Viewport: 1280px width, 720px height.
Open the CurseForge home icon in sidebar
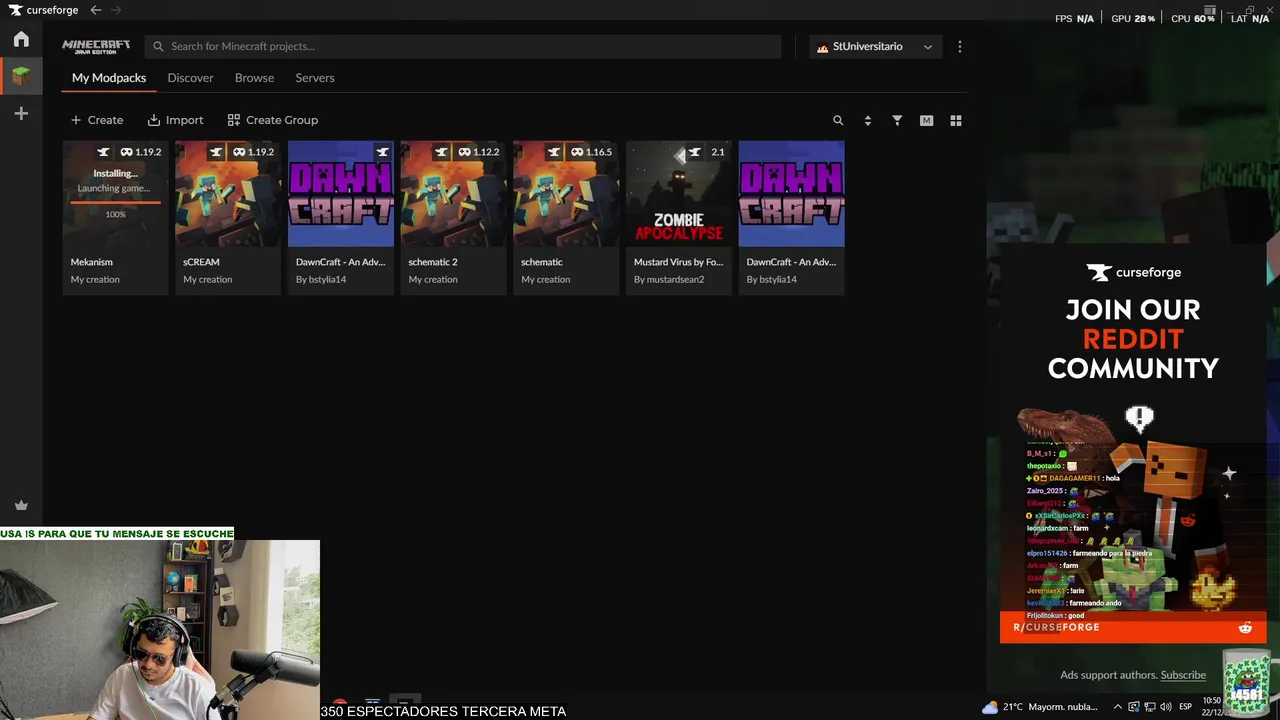[x=21, y=40]
